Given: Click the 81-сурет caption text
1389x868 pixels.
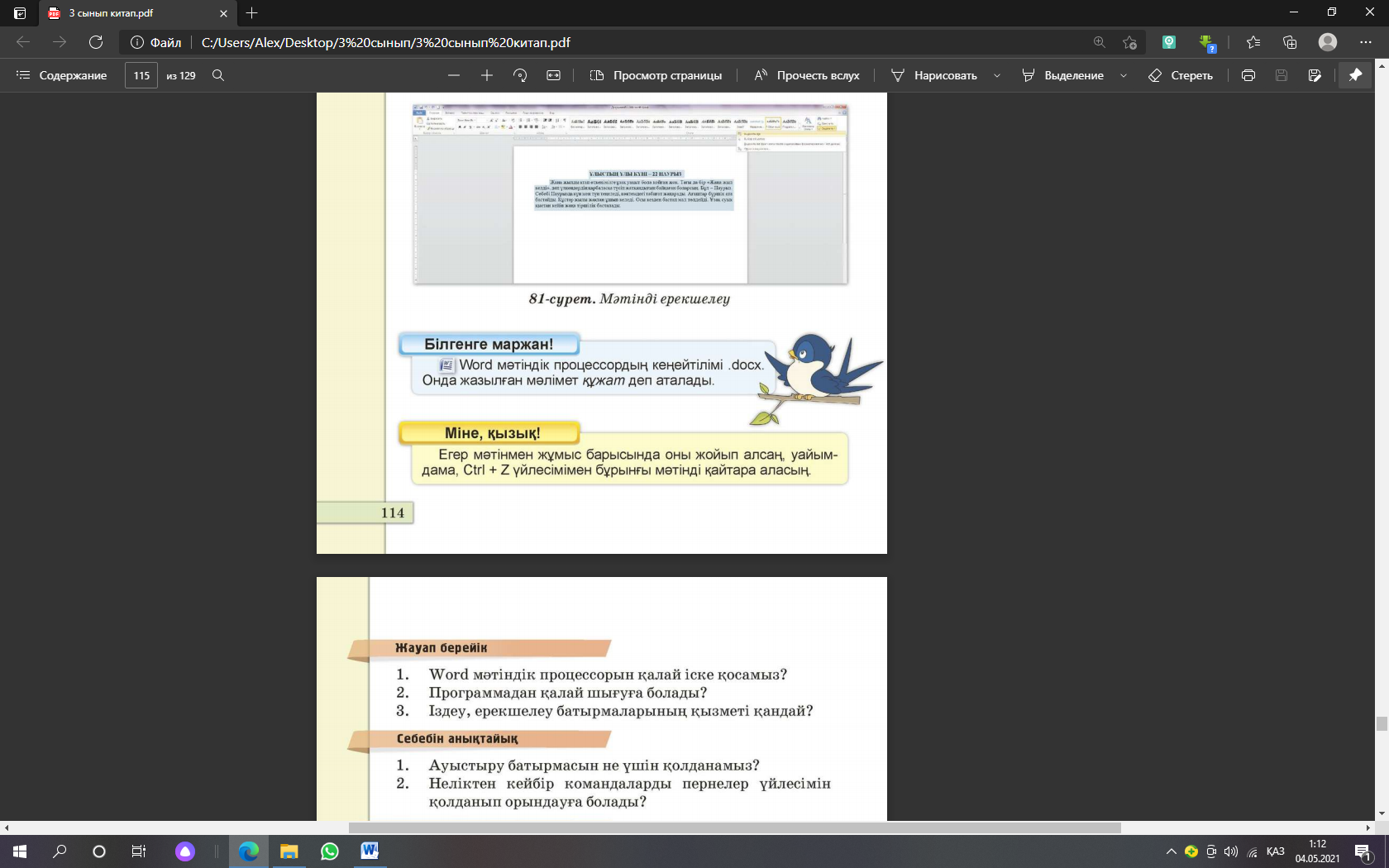Looking at the screenshot, I should [x=629, y=298].
